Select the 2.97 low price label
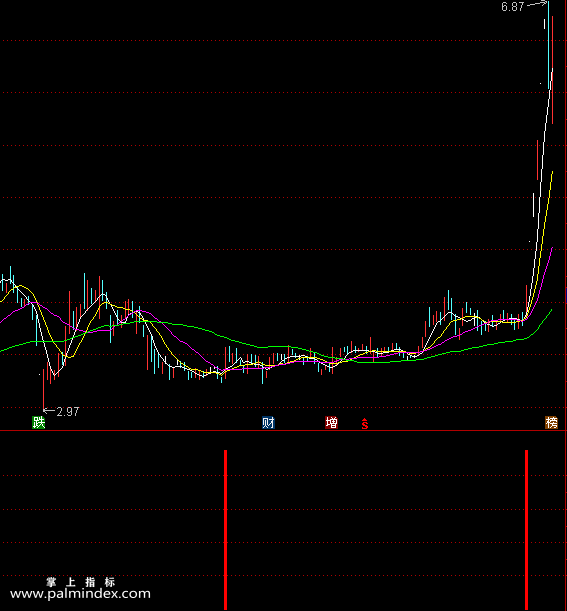 [x=68, y=411]
